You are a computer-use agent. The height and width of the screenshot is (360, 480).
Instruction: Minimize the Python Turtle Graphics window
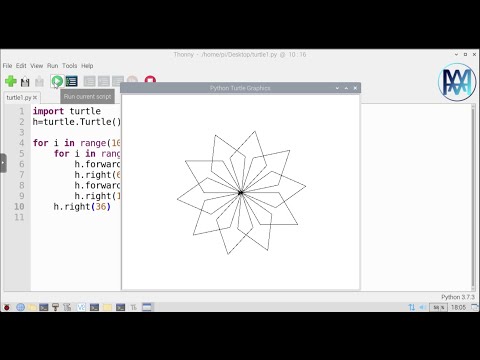(337, 88)
